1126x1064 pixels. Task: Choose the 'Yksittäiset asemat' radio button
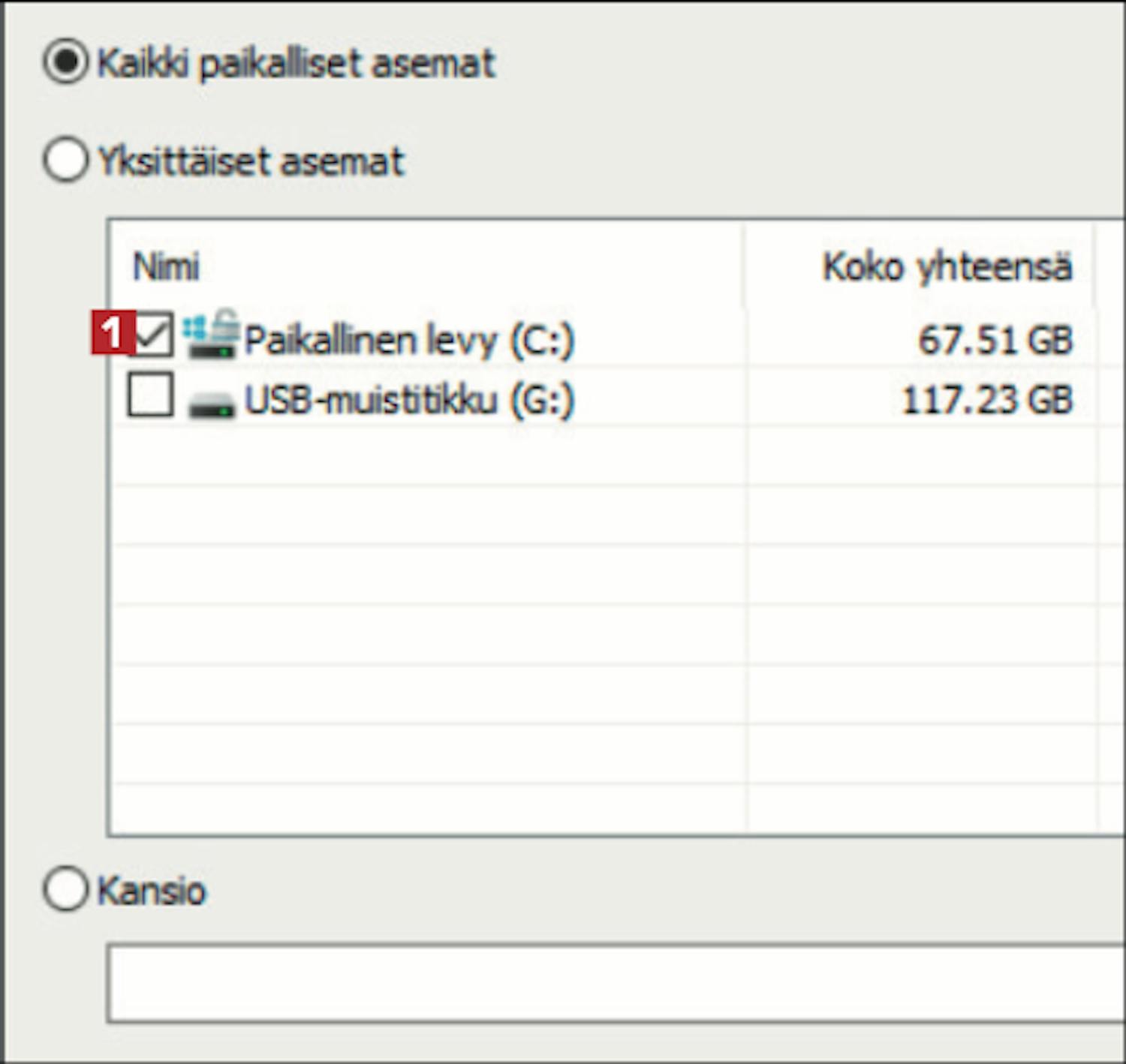(65, 160)
